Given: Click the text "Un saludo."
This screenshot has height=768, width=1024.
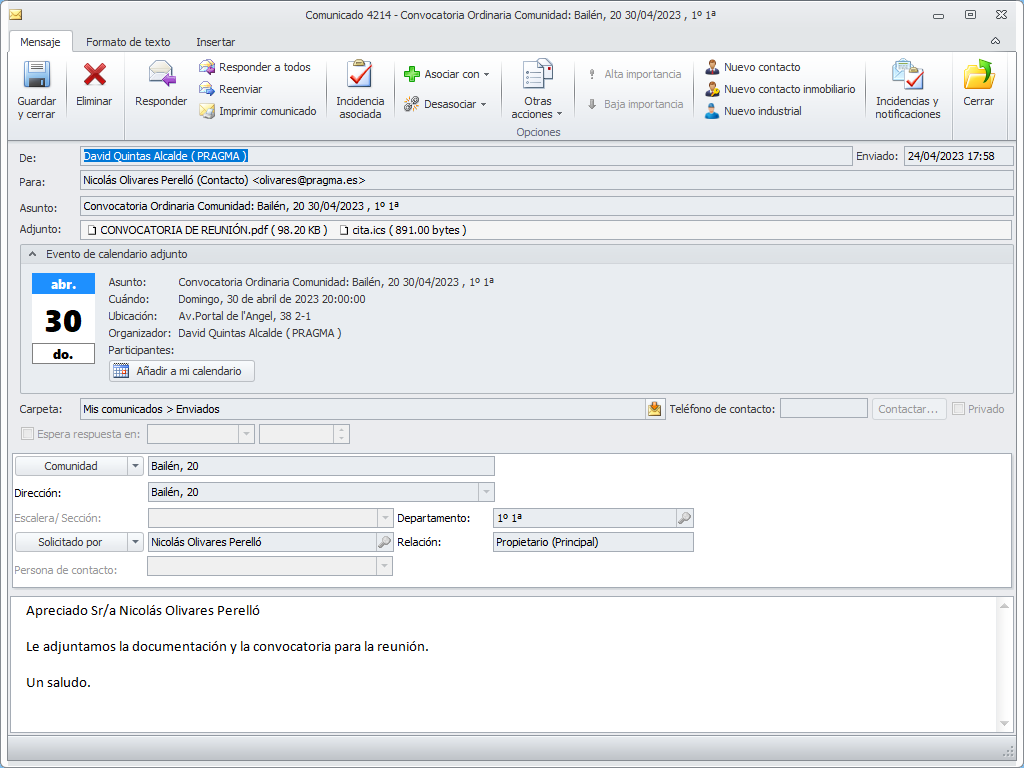Looking at the screenshot, I should (58, 682).
